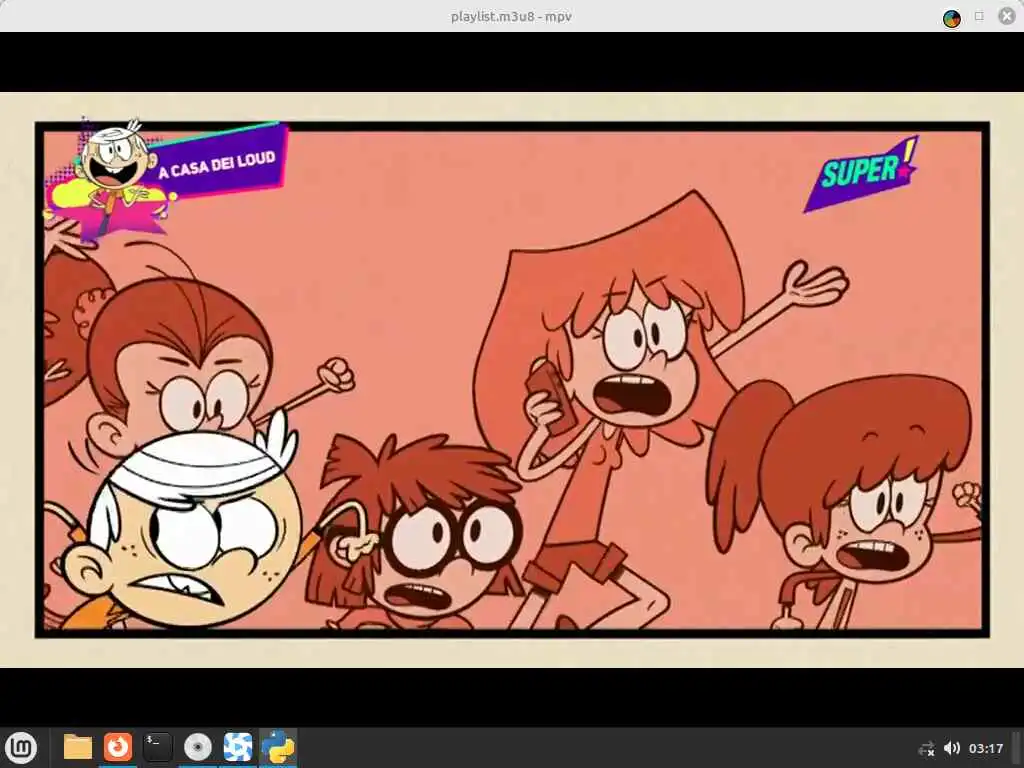Click the mpv video playback area
Screen dimensions: 1024x768
click(x=512, y=379)
